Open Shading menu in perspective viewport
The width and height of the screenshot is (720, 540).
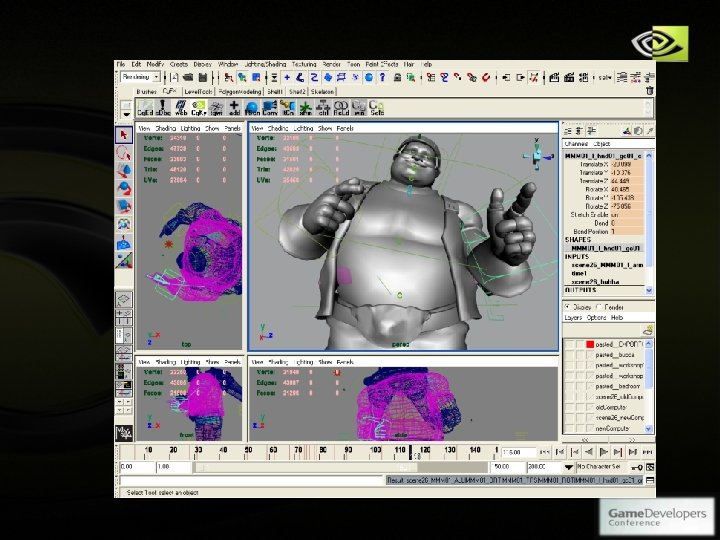(x=277, y=128)
